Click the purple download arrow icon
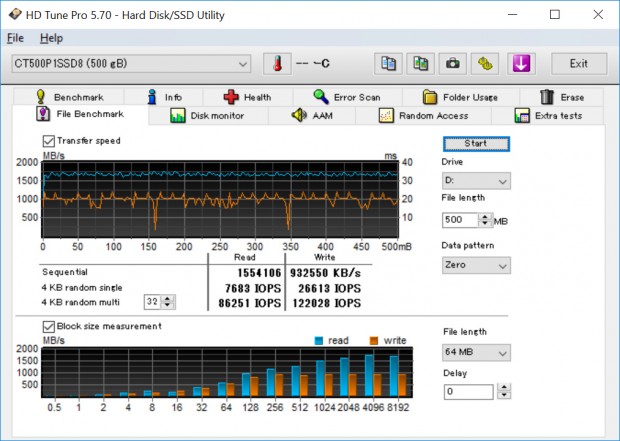Image resolution: width=620 pixels, height=441 pixels. click(522, 64)
